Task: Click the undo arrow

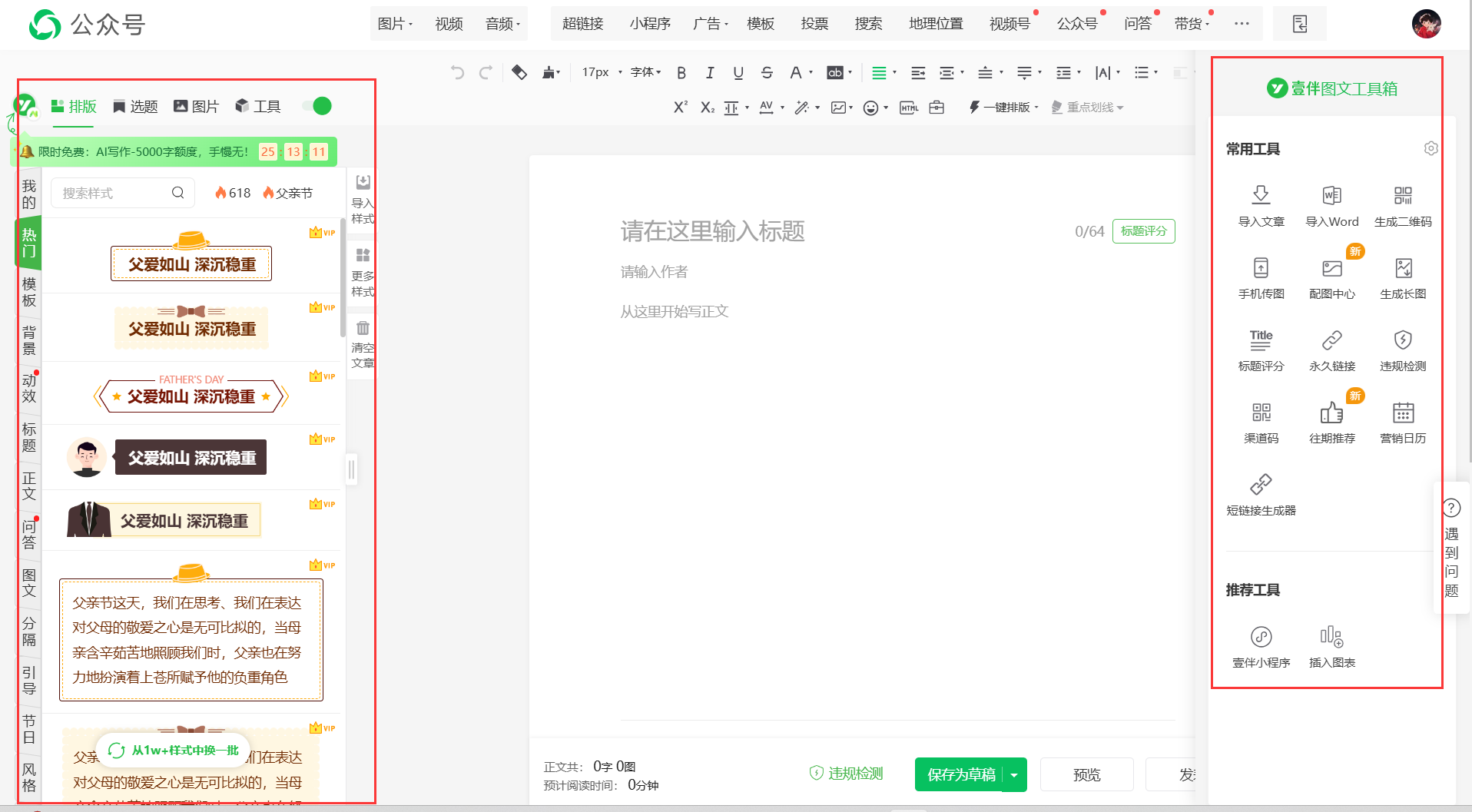Action: pyautogui.click(x=457, y=73)
